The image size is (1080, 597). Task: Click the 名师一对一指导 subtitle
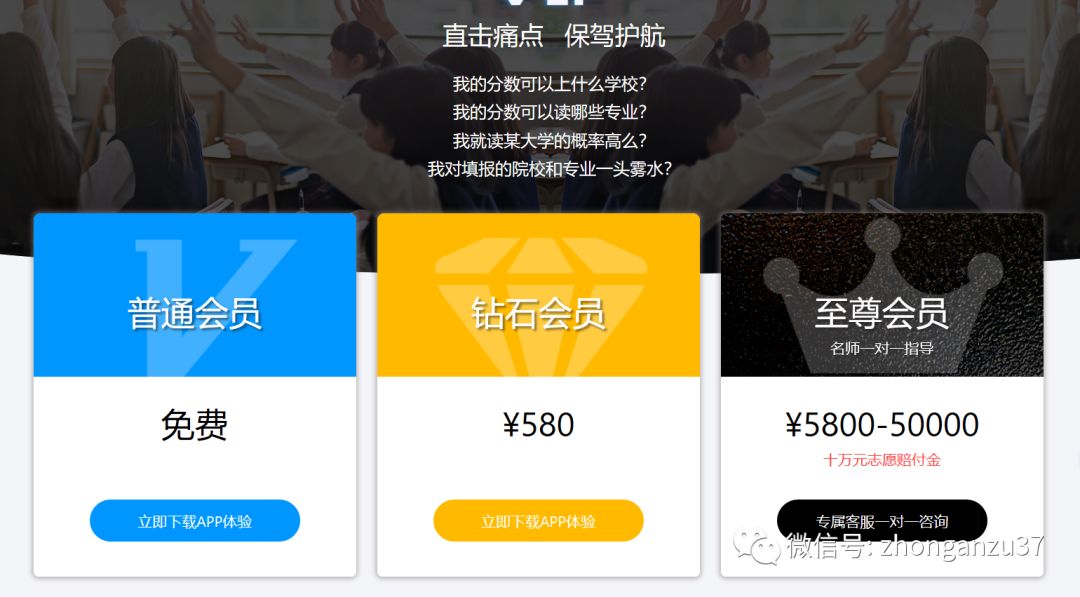(x=882, y=348)
